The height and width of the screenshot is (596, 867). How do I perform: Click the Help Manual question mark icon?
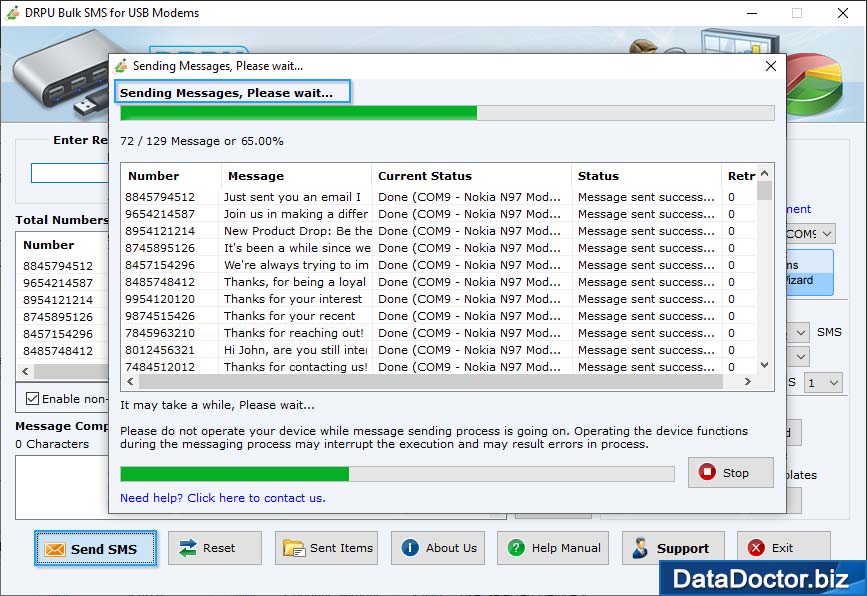[516, 548]
